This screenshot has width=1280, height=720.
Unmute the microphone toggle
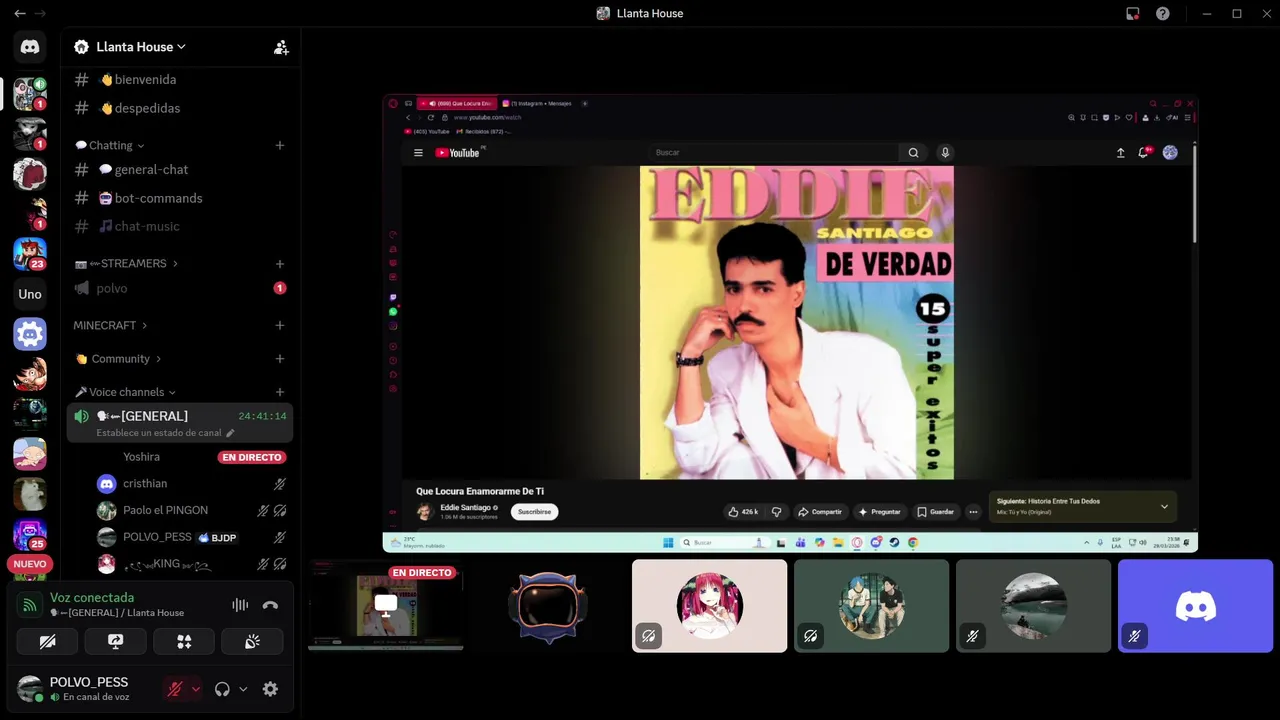[x=175, y=689]
